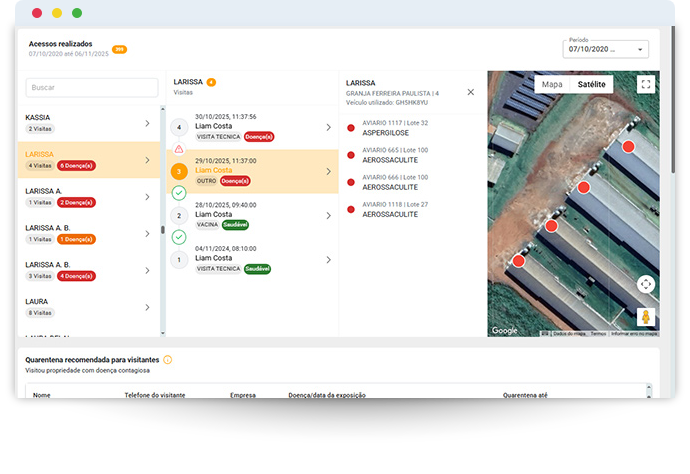Click the green checkmark below visit 3
This screenshot has height=474, width=690.
coord(179,192)
